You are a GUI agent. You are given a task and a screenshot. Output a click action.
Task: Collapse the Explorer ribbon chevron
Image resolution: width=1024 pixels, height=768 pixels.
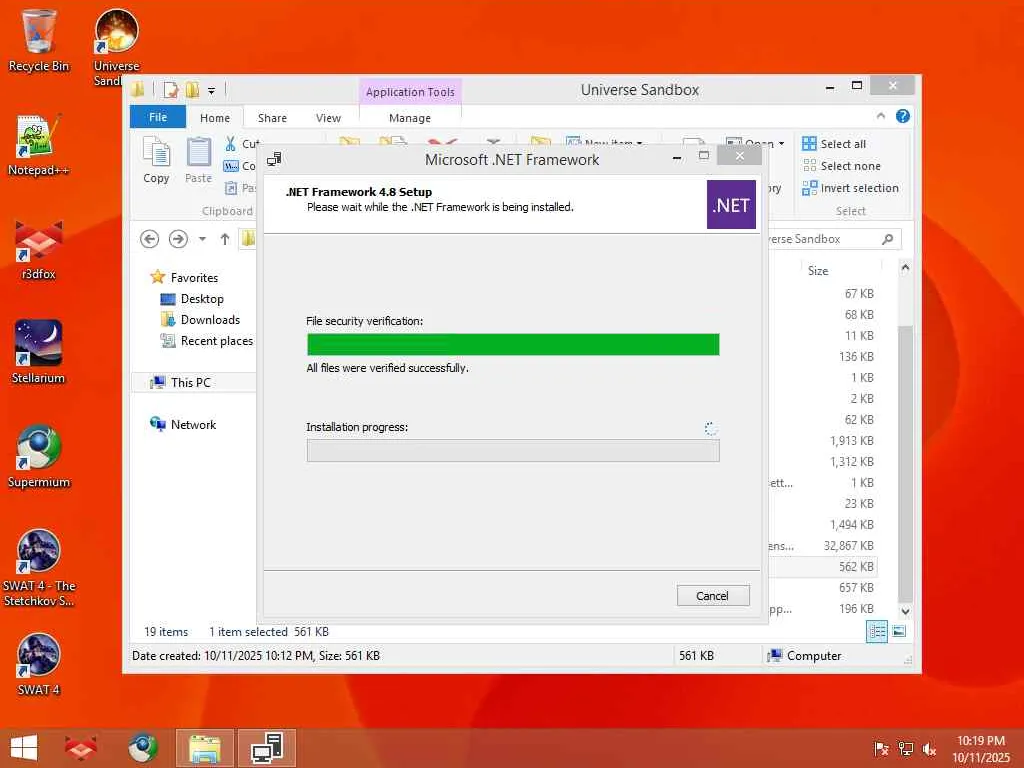point(881,116)
